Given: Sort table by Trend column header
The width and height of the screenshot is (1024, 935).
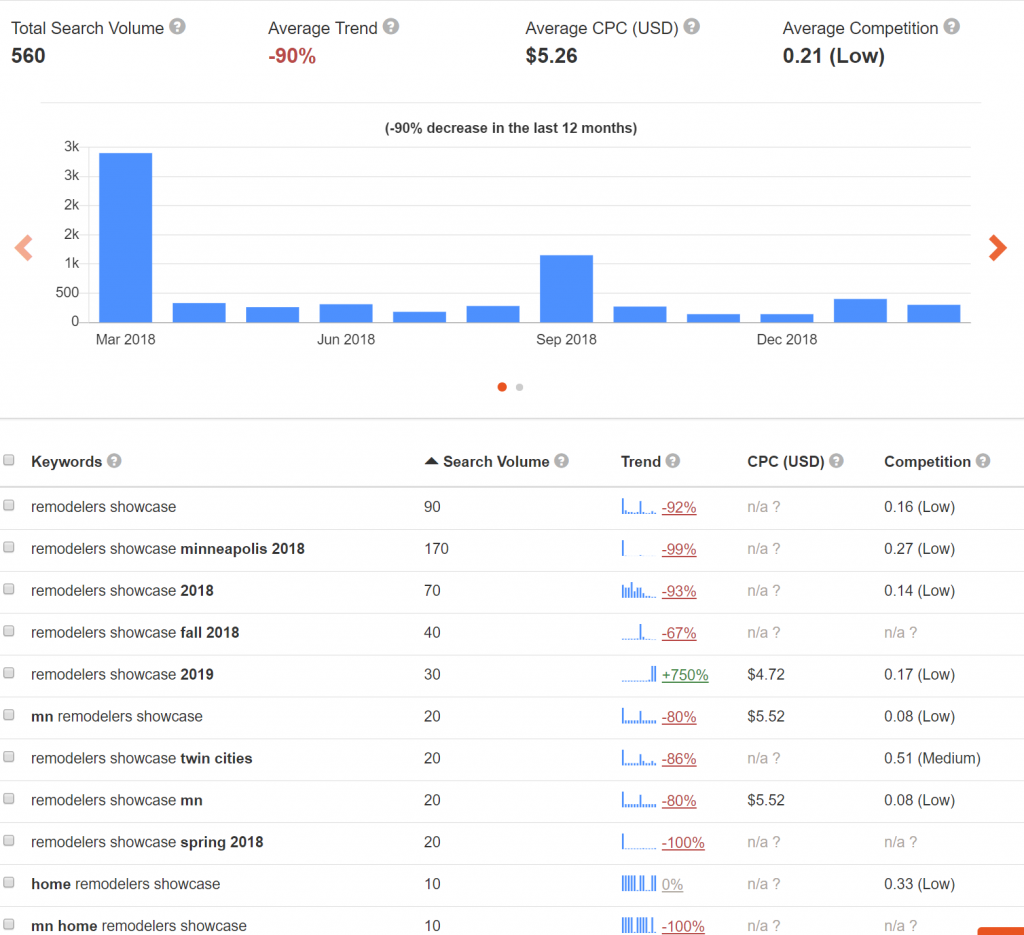Looking at the screenshot, I should point(641,462).
